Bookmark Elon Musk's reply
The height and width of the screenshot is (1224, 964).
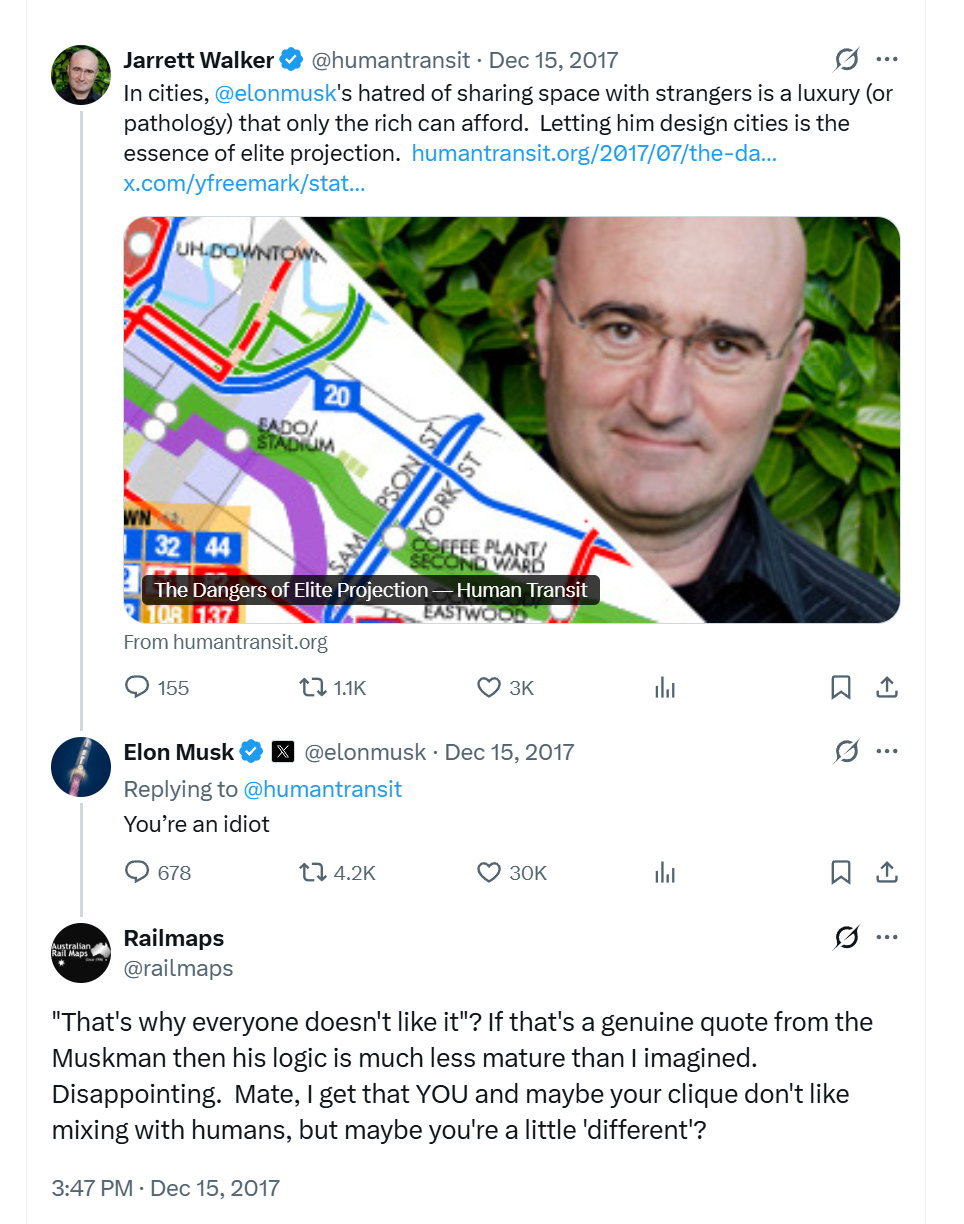click(841, 872)
